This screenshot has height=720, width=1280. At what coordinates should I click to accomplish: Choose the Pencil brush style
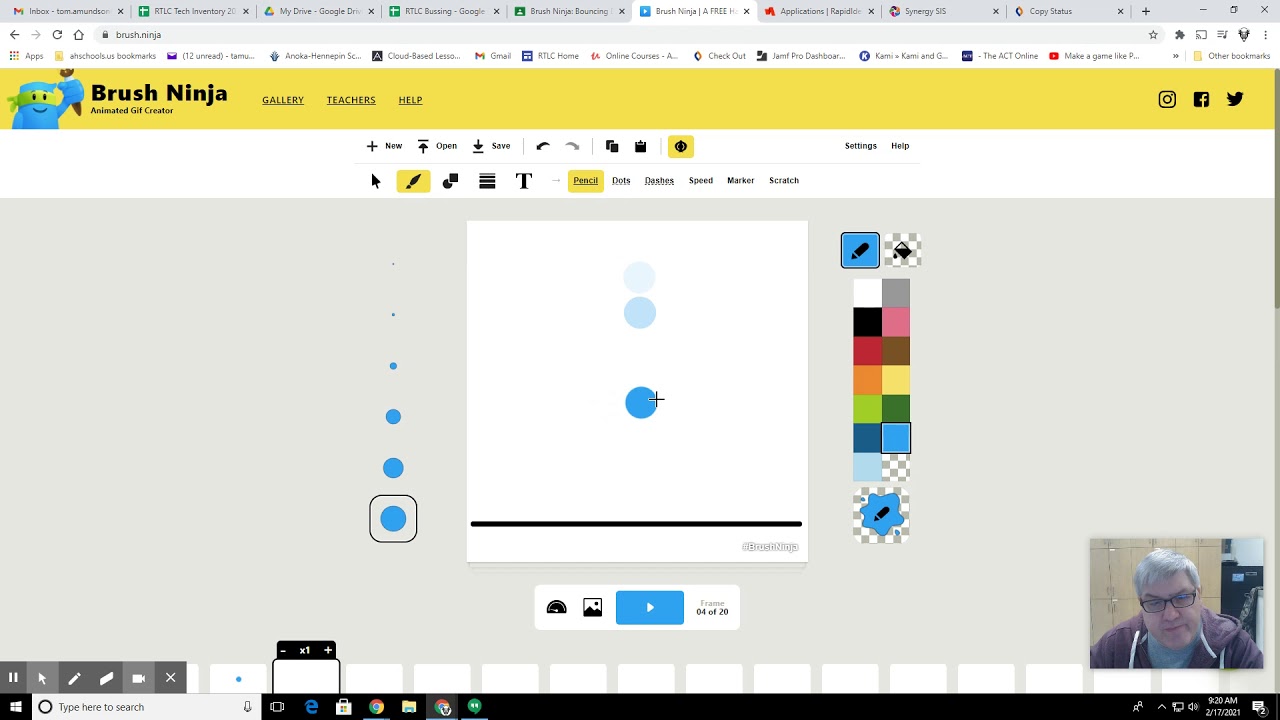click(586, 181)
